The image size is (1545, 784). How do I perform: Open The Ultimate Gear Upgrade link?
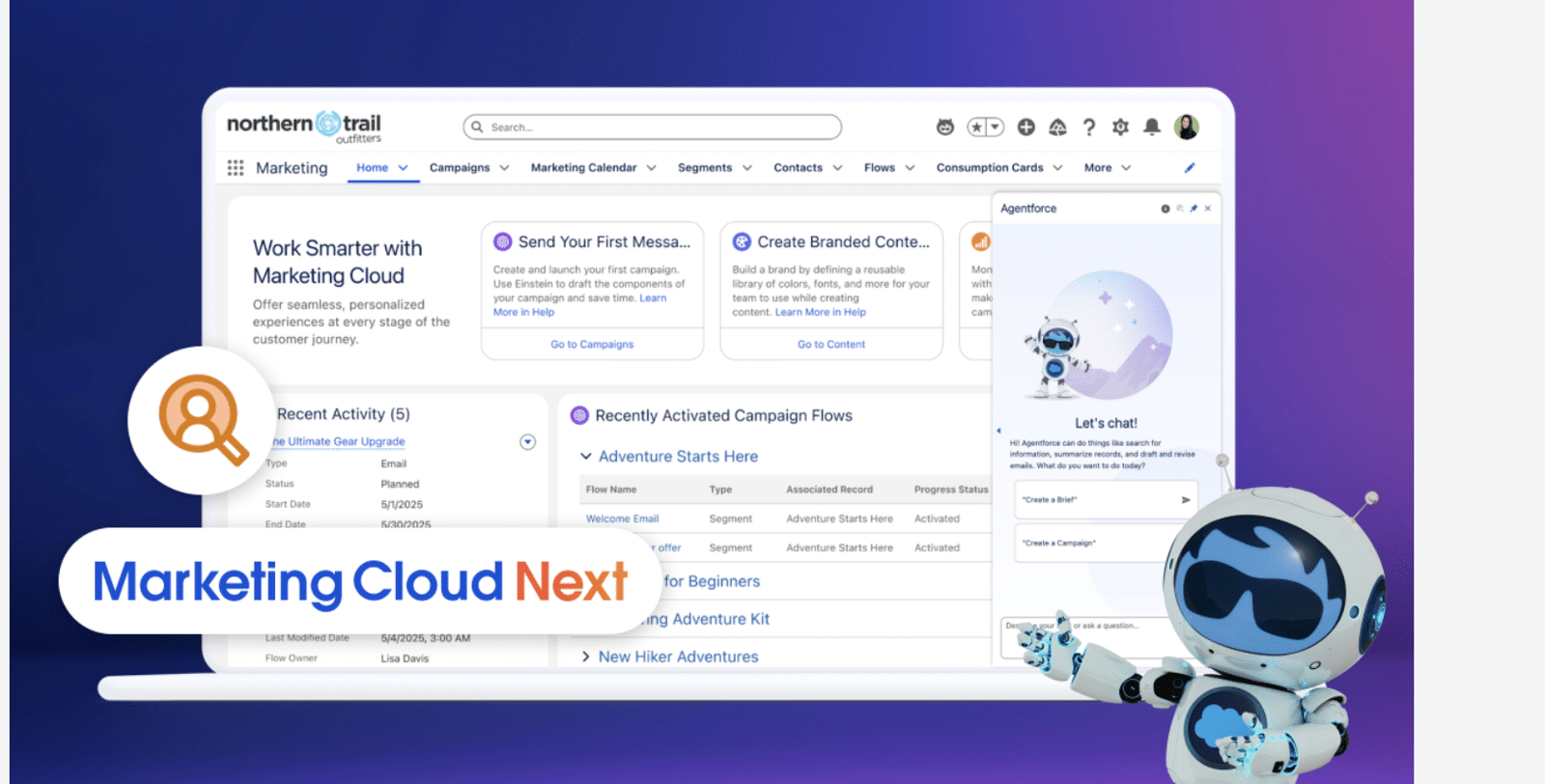tap(338, 442)
